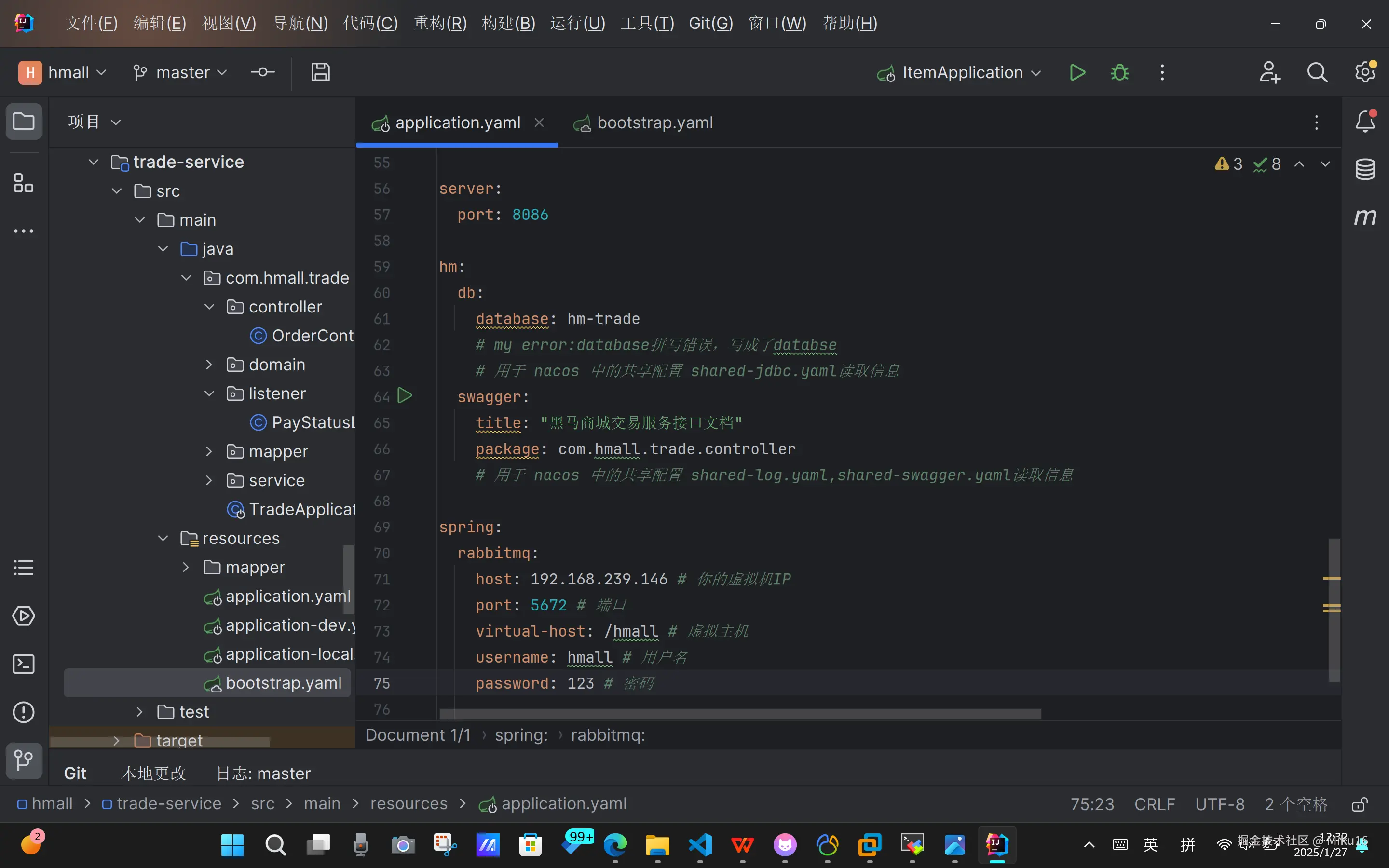Click trade-service in the breadcrumb path
This screenshot has width=1389, height=868.
coord(168,804)
